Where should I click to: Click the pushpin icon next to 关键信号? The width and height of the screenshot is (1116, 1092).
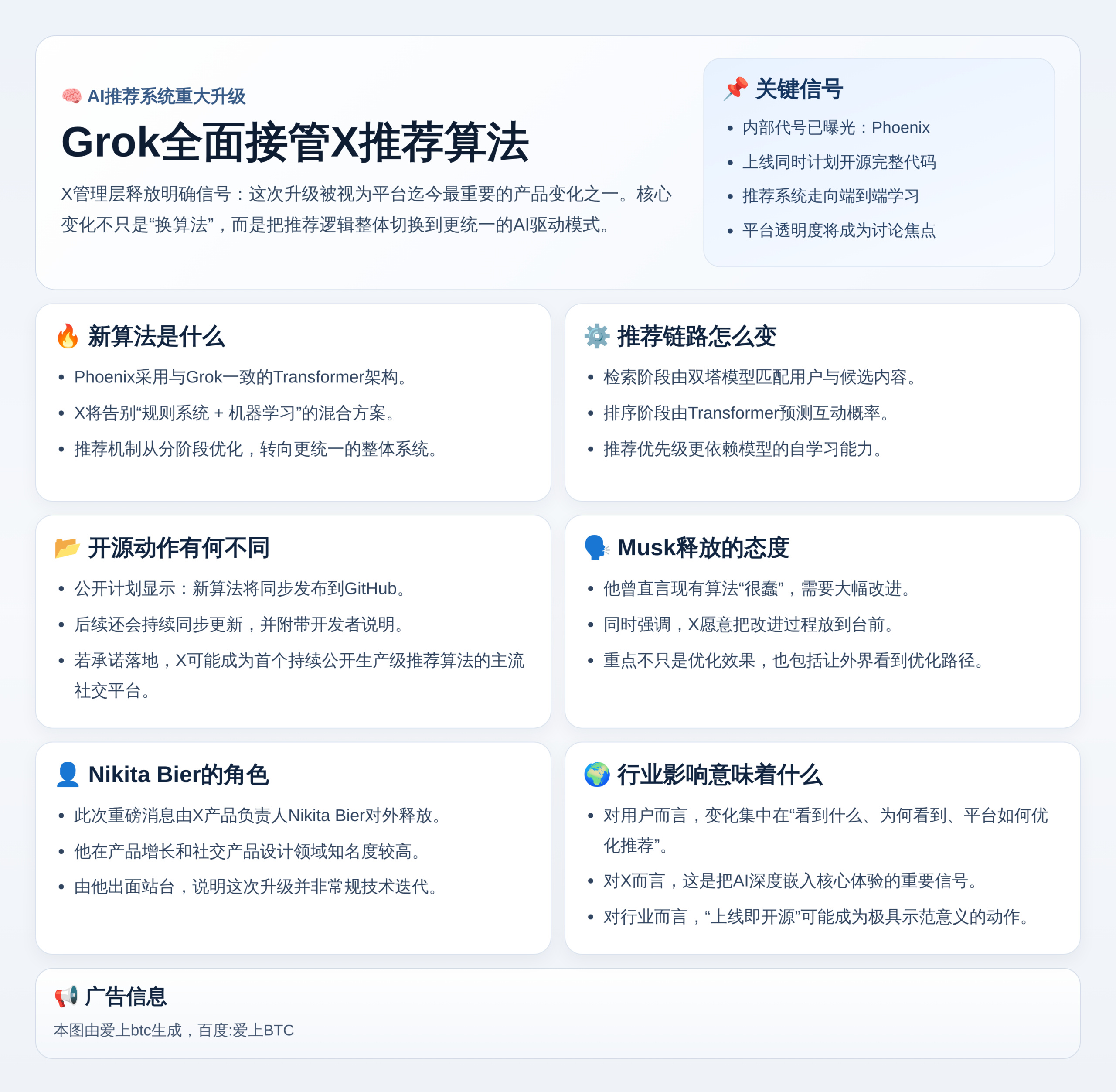pyautogui.click(x=735, y=89)
